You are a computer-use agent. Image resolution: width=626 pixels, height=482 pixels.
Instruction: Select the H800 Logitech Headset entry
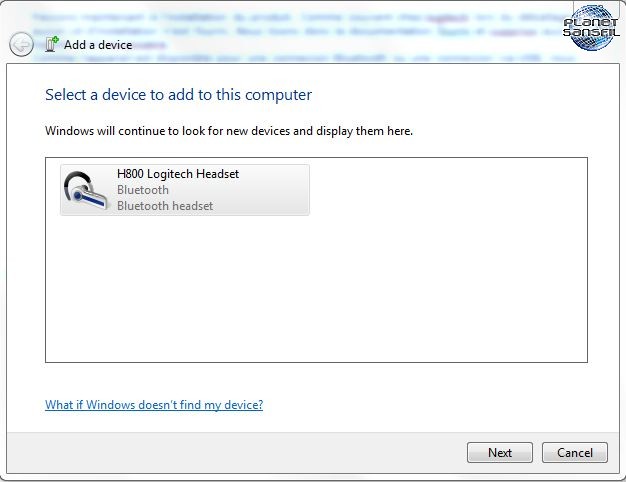pyautogui.click(x=185, y=190)
